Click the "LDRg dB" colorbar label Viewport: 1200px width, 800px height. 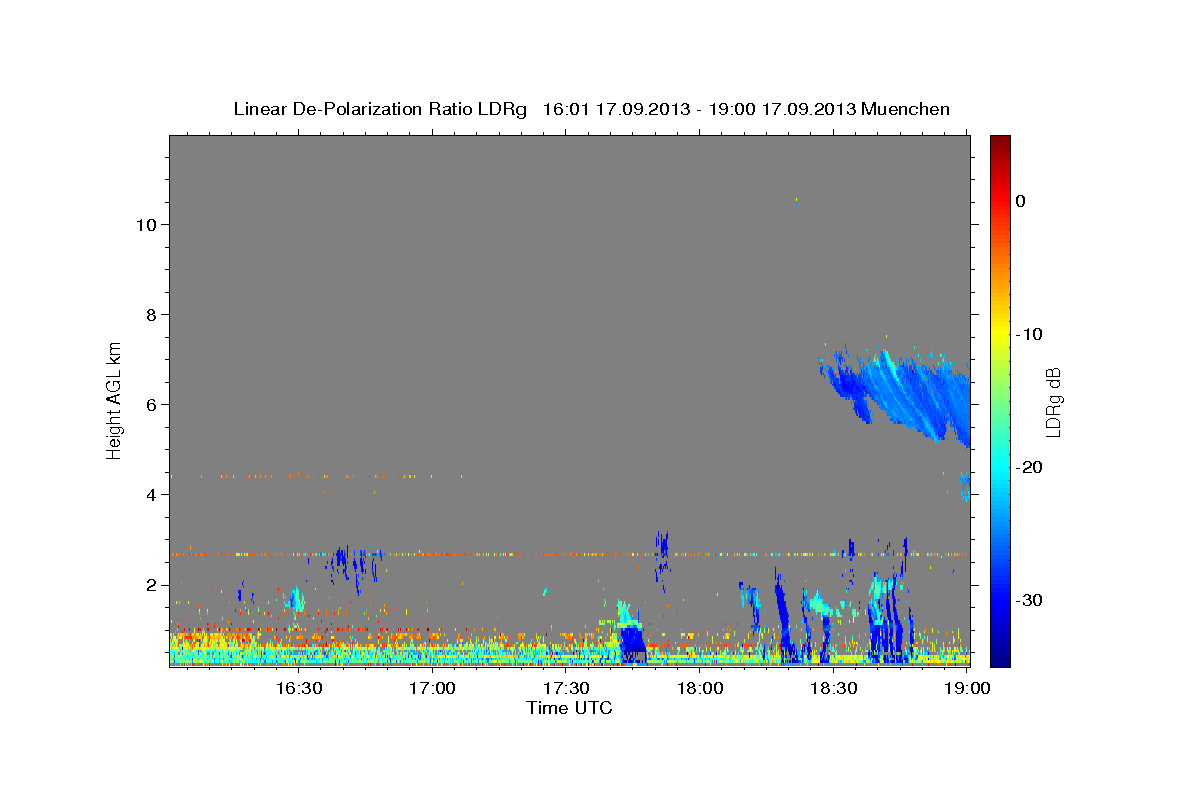(1053, 403)
